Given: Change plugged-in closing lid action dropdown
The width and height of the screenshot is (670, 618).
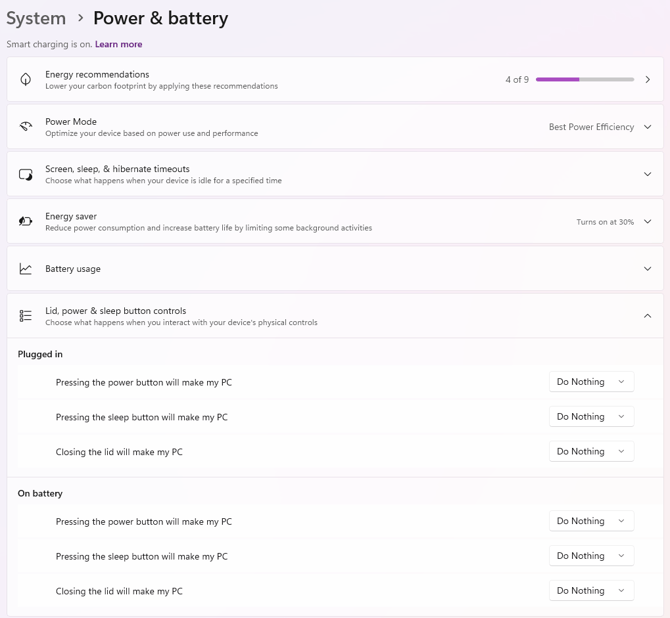Looking at the screenshot, I should click(x=591, y=452).
